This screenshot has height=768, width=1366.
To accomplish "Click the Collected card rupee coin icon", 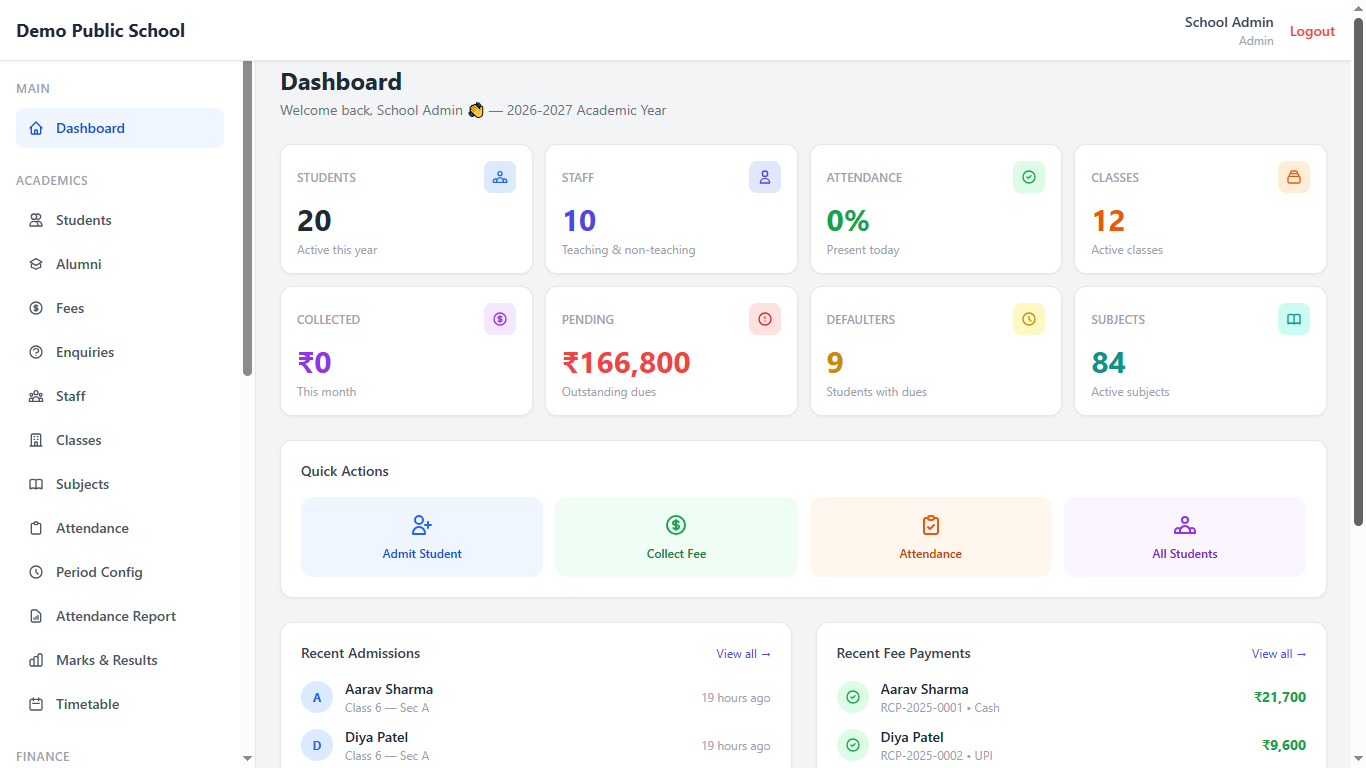I will (500, 319).
